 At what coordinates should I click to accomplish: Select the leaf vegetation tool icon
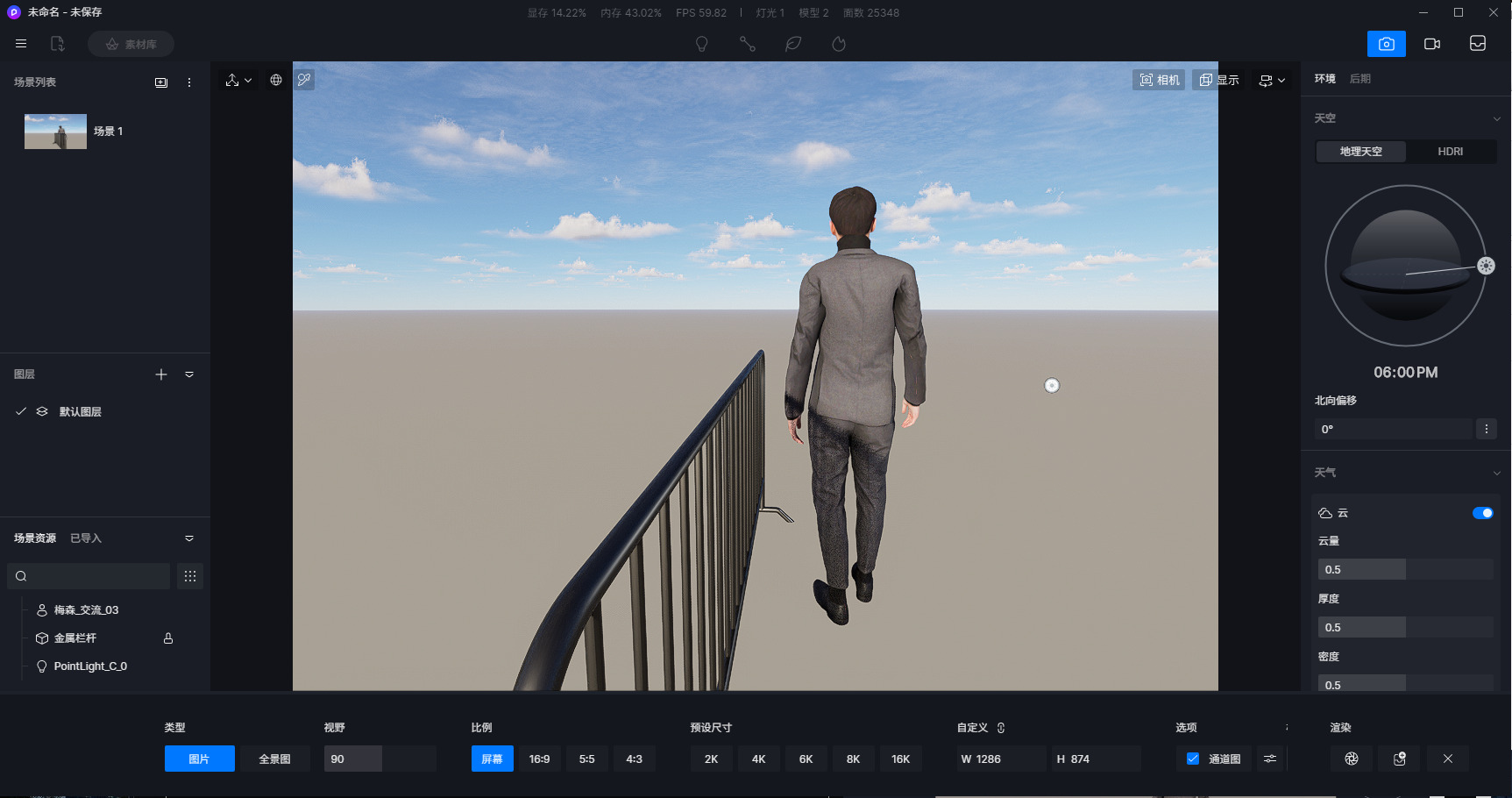tap(793, 44)
